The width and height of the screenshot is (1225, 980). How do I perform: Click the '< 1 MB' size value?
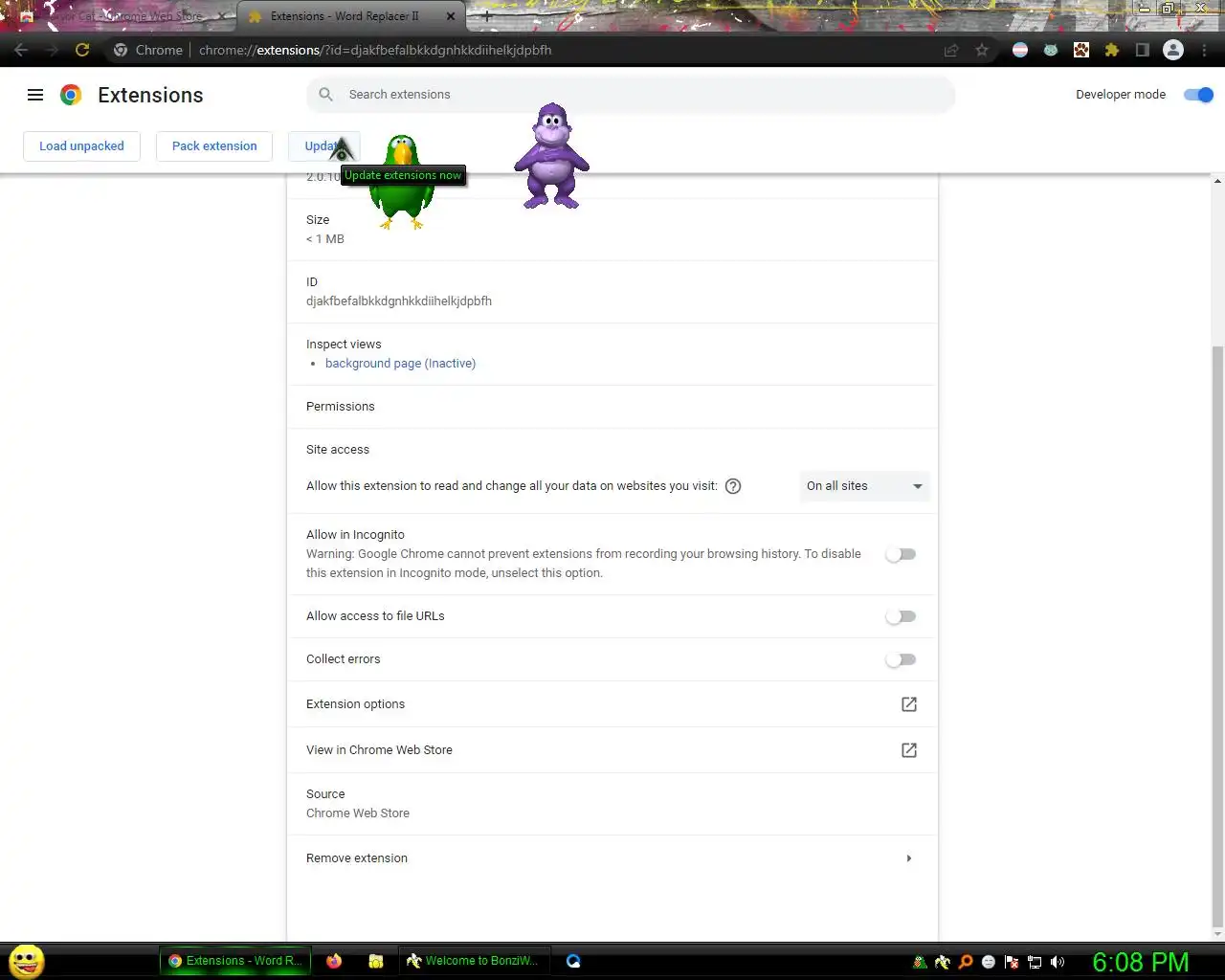coord(325,239)
